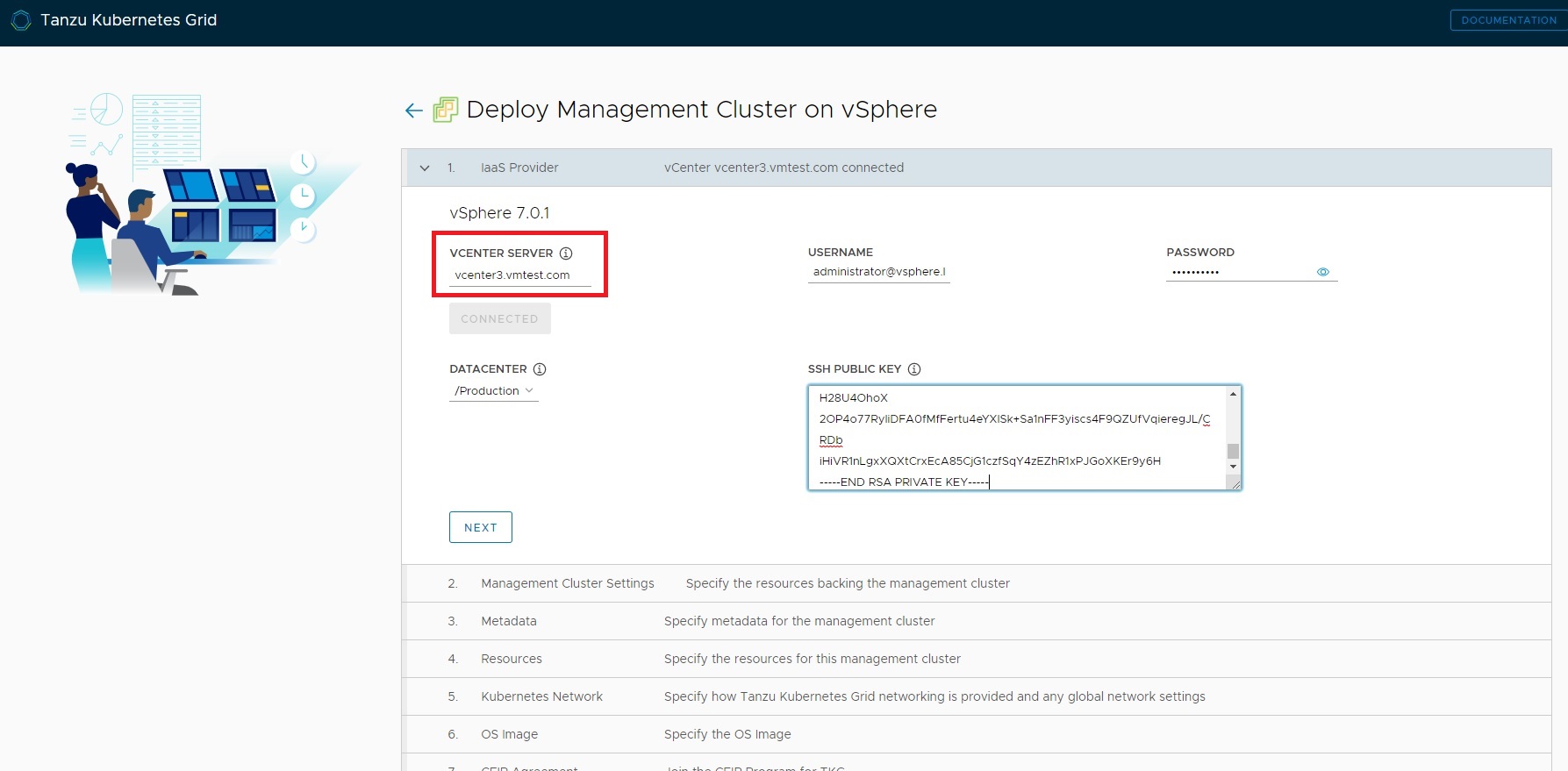This screenshot has width=1568, height=771.
Task: Click the DOCUMENTATION button
Action: [1508, 20]
